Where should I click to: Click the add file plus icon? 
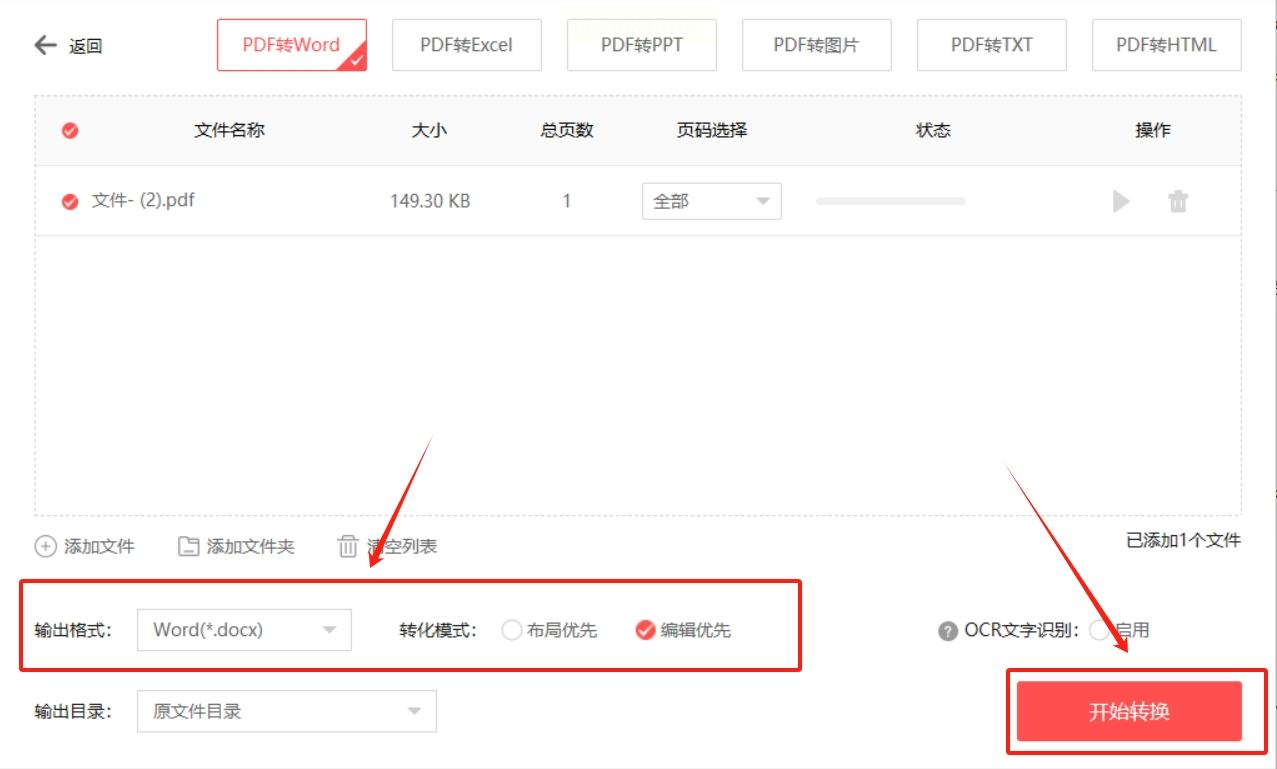[x=45, y=546]
